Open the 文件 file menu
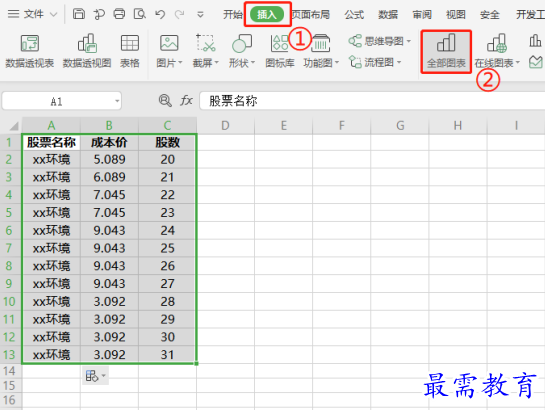Image resolution: width=545 pixels, height=417 pixels. pos(32,14)
